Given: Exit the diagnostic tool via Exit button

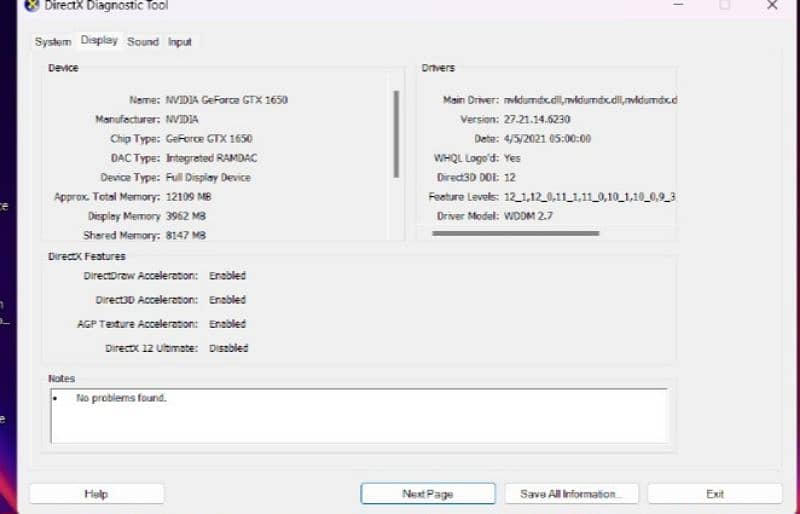Looking at the screenshot, I should tap(714, 494).
